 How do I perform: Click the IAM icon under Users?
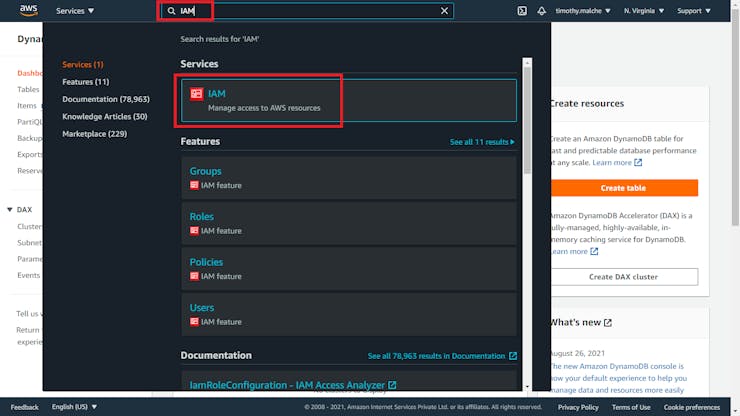pos(194,322)
